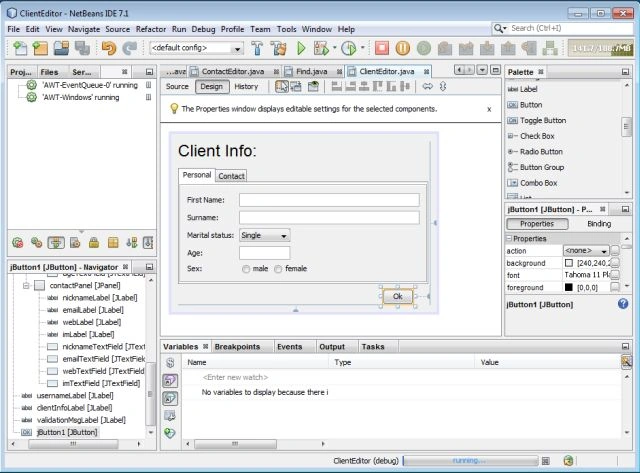
Task: Click the First Name text field
Action: (x=329, y=200)
